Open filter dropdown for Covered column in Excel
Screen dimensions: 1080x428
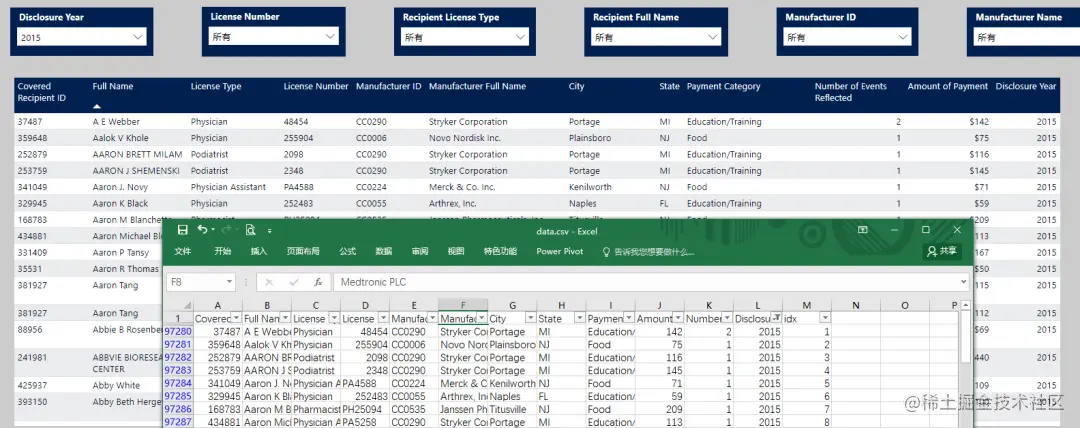[236, 318]
